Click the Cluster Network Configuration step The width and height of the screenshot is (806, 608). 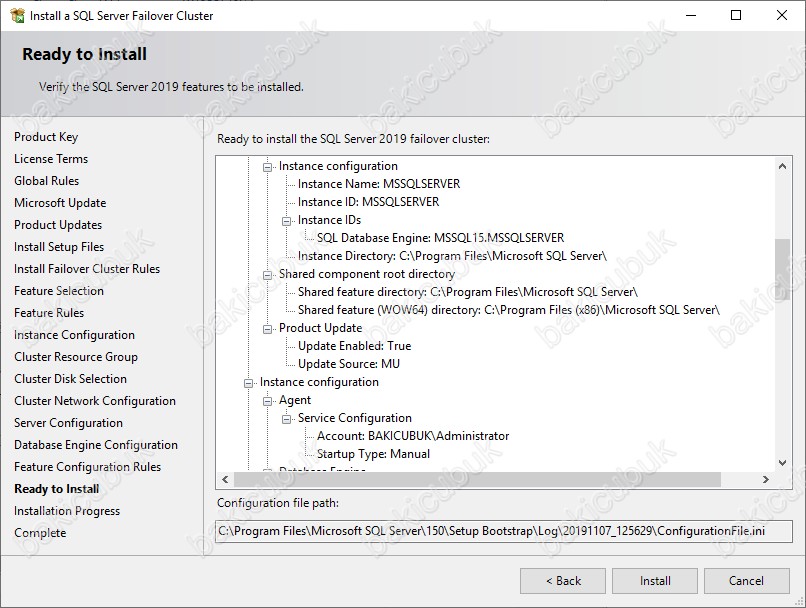pyautogui.click(x=95, y=401)
